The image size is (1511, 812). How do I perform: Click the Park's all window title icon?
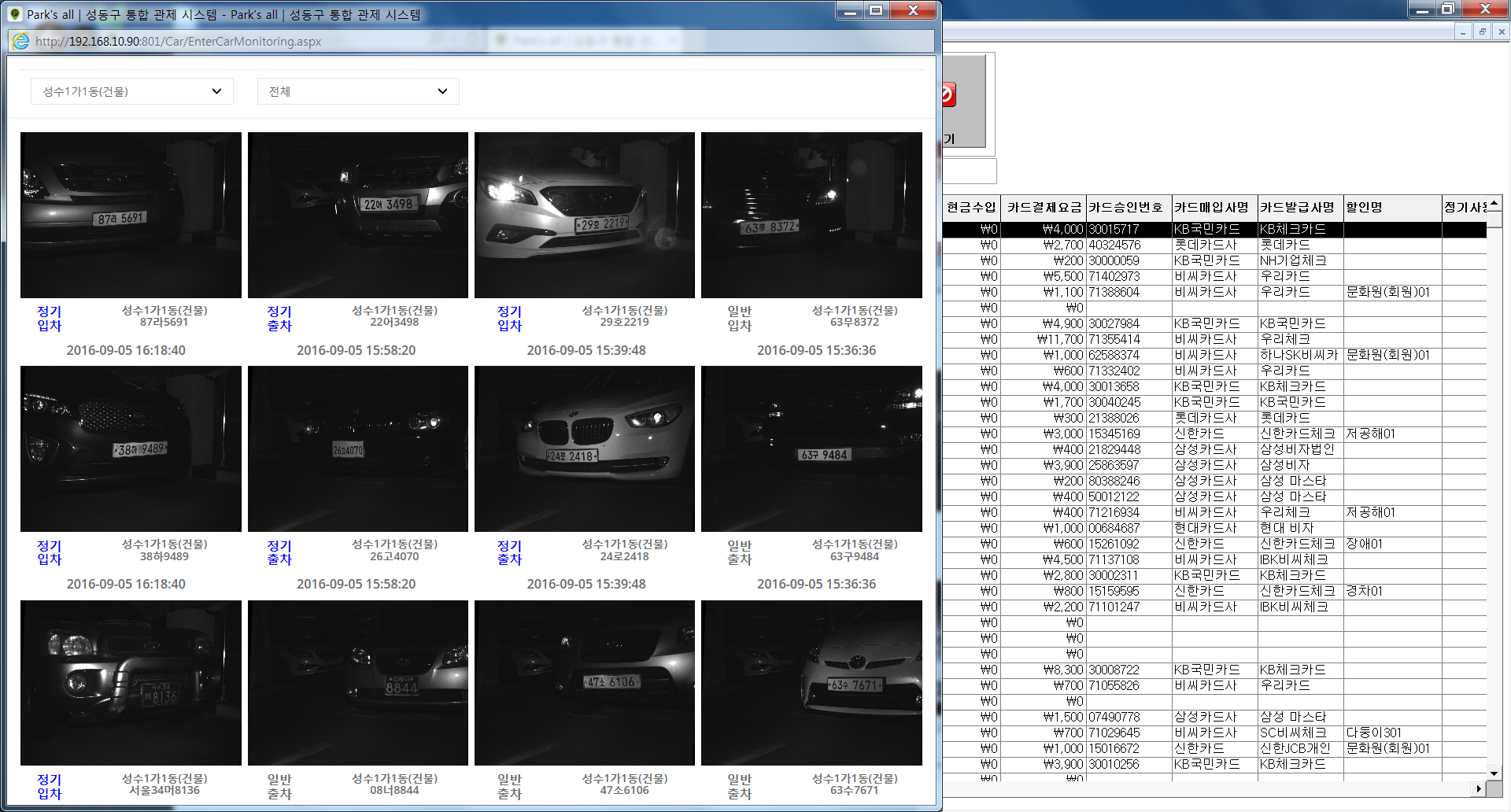[14, 14]
